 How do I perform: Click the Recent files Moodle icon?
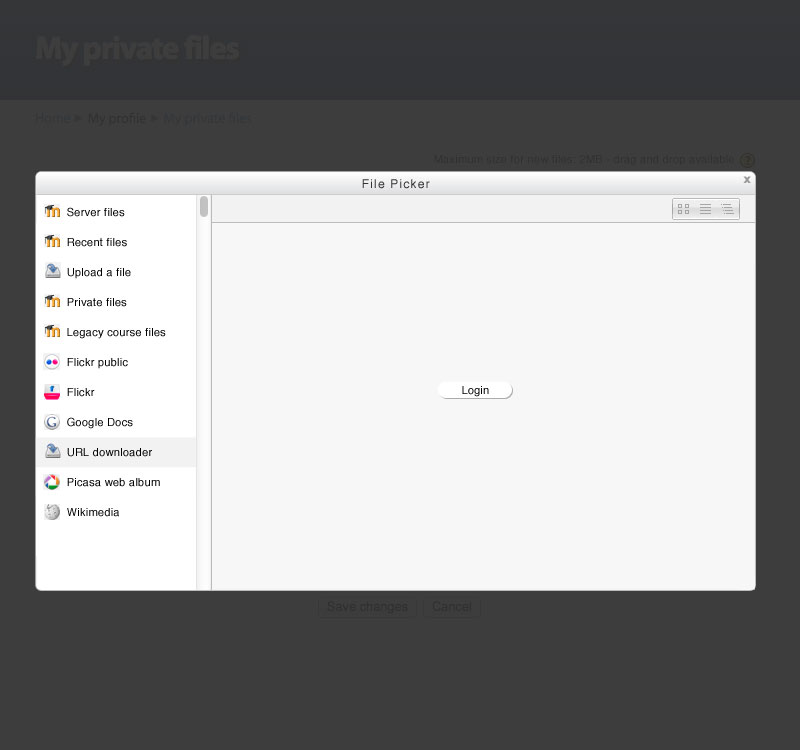pyautogui.click(x=52, y=241)
